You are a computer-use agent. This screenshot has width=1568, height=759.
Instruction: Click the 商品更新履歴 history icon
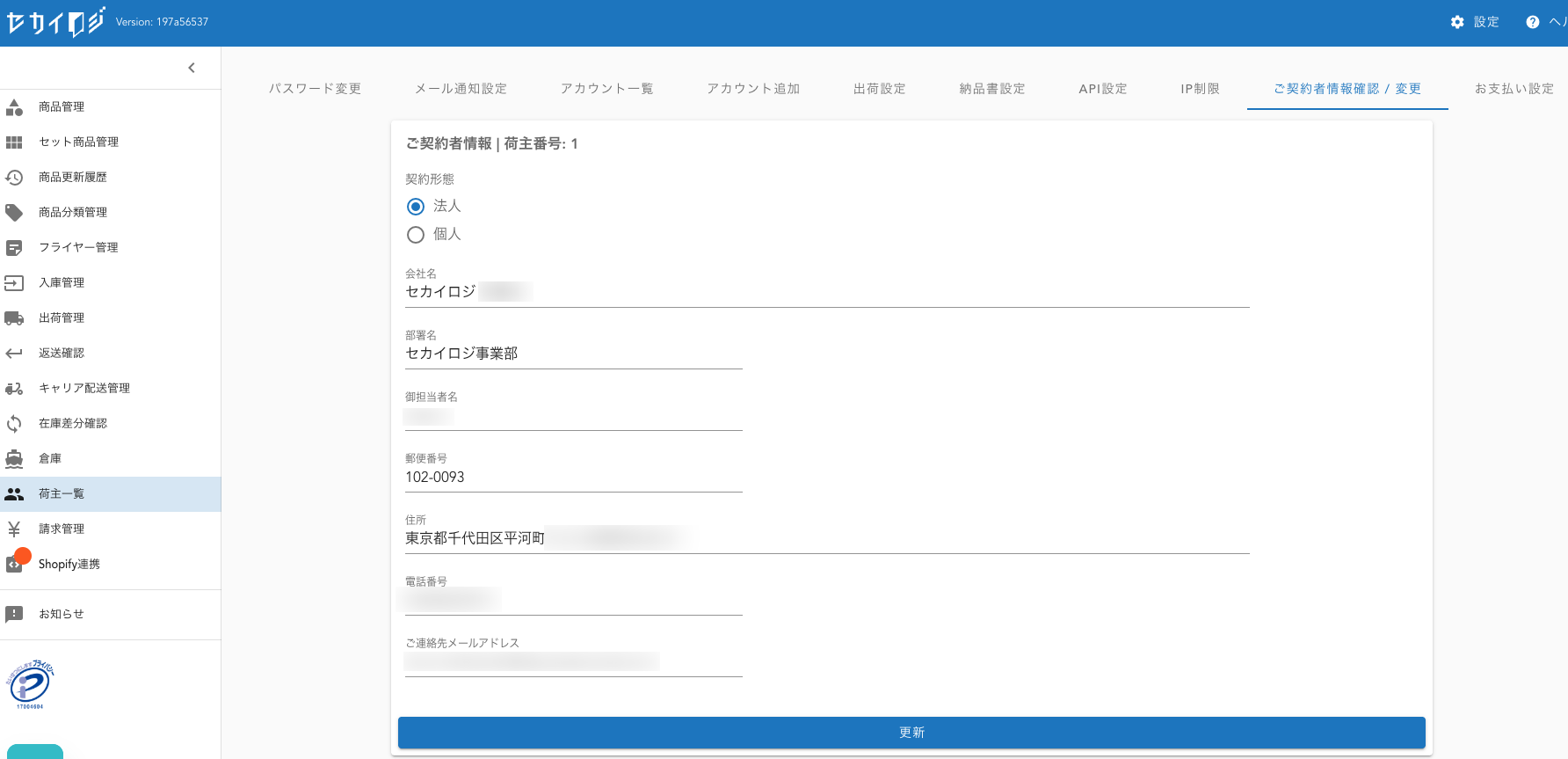point(14,178)
